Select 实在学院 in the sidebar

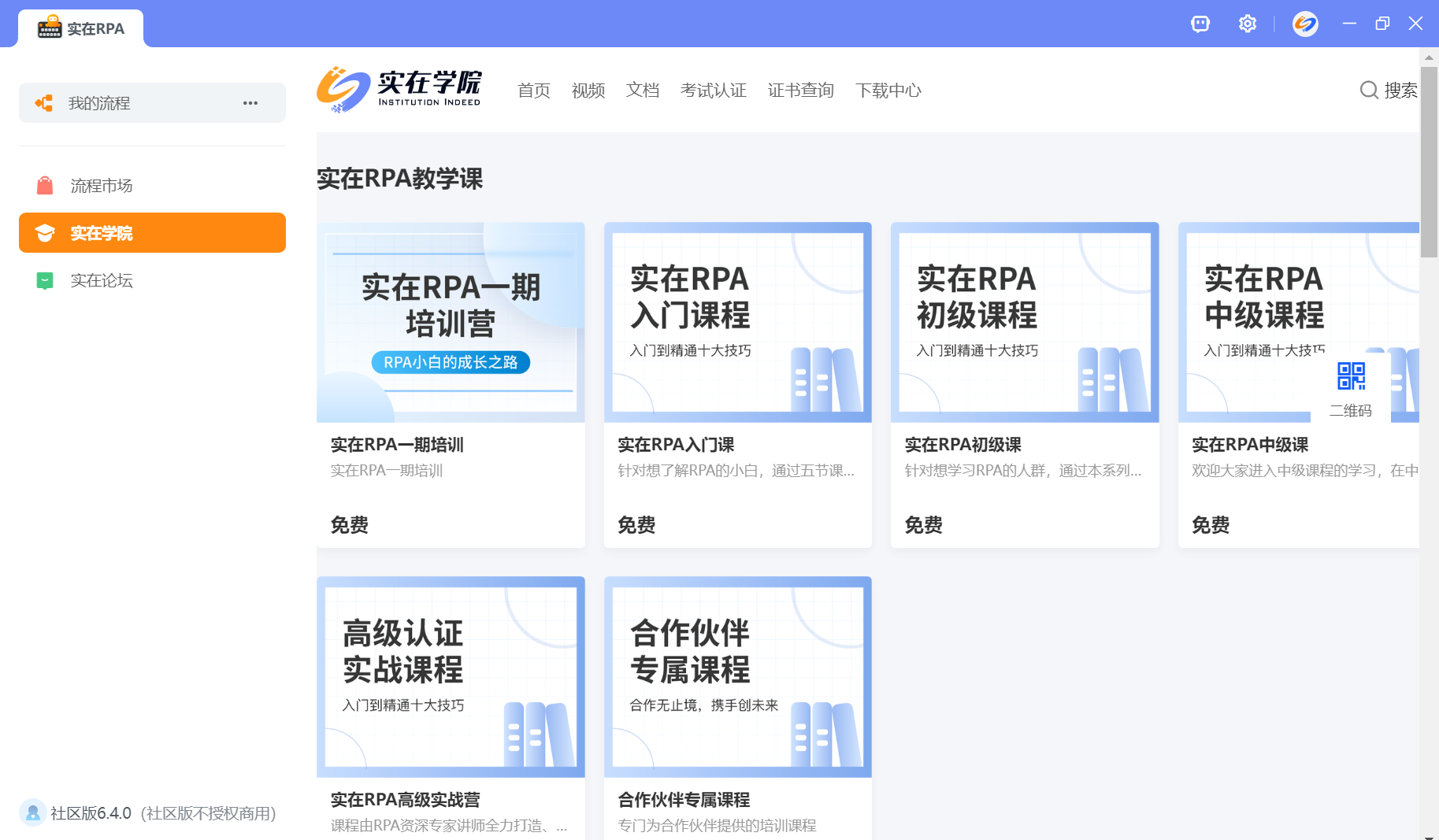pyautogui.click(x=152, y=233)
